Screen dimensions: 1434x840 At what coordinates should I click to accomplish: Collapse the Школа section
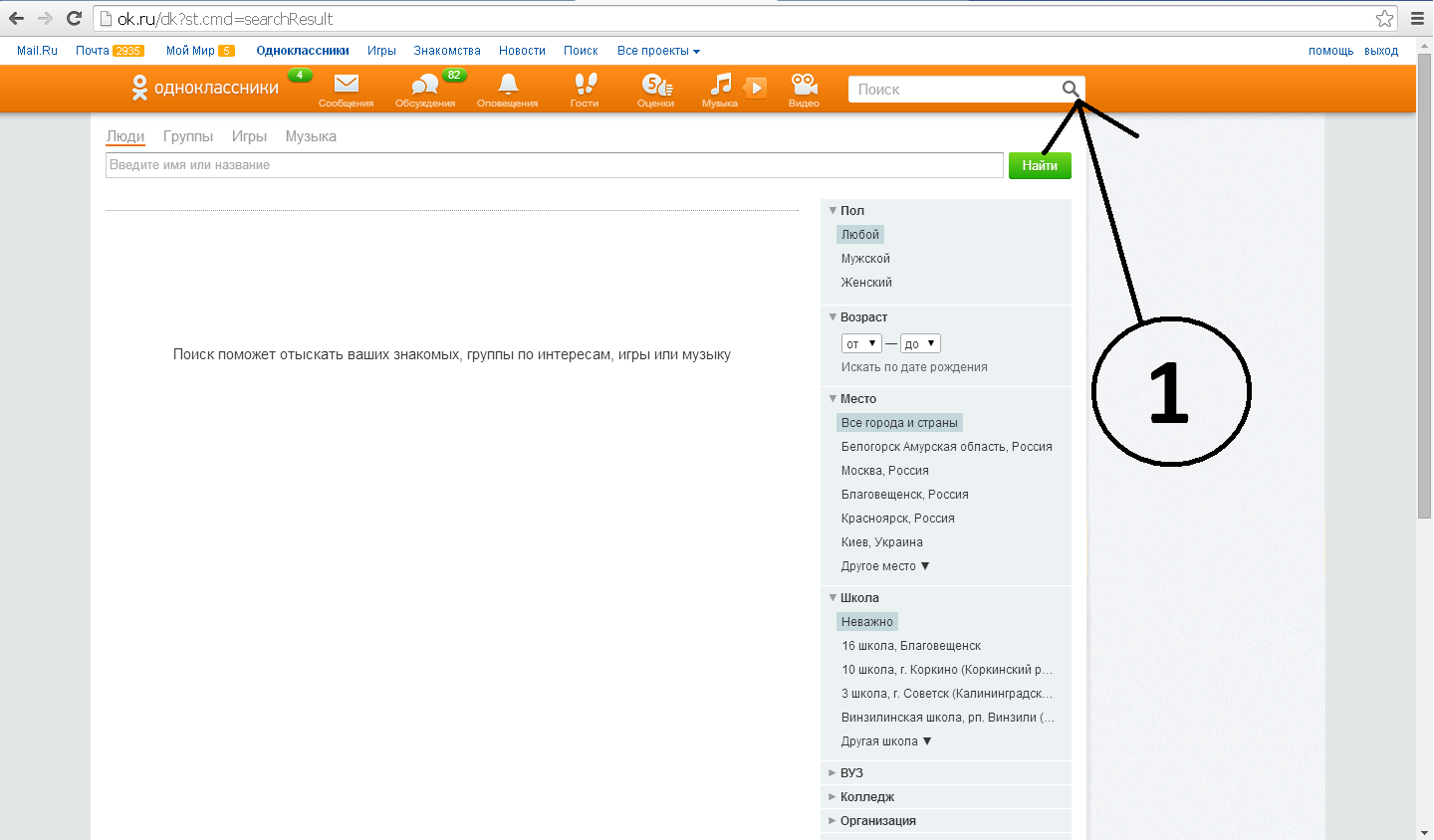(x=853, y=598)
